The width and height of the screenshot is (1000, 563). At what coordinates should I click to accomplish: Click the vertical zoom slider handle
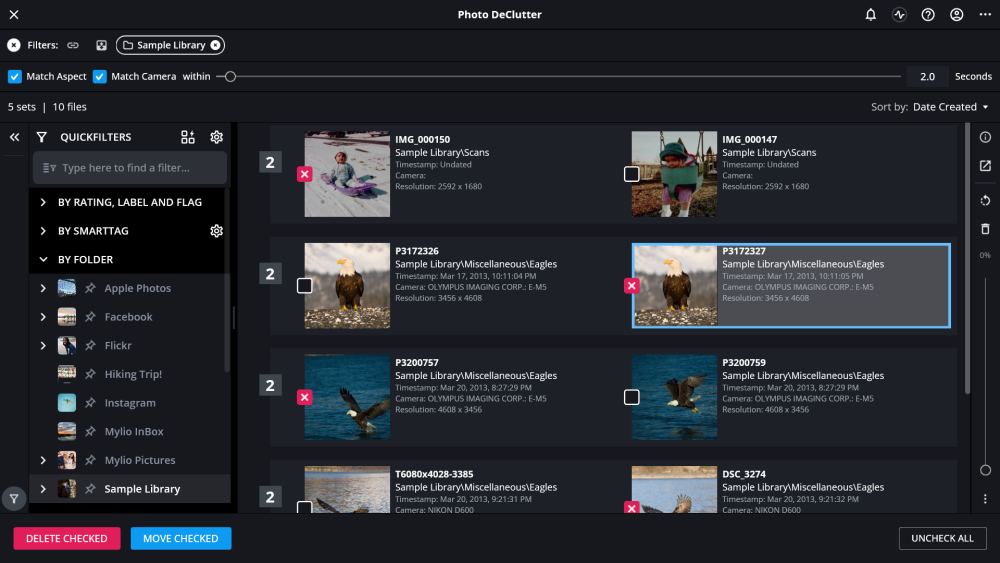pyautogui.click(x=985, y=471)
